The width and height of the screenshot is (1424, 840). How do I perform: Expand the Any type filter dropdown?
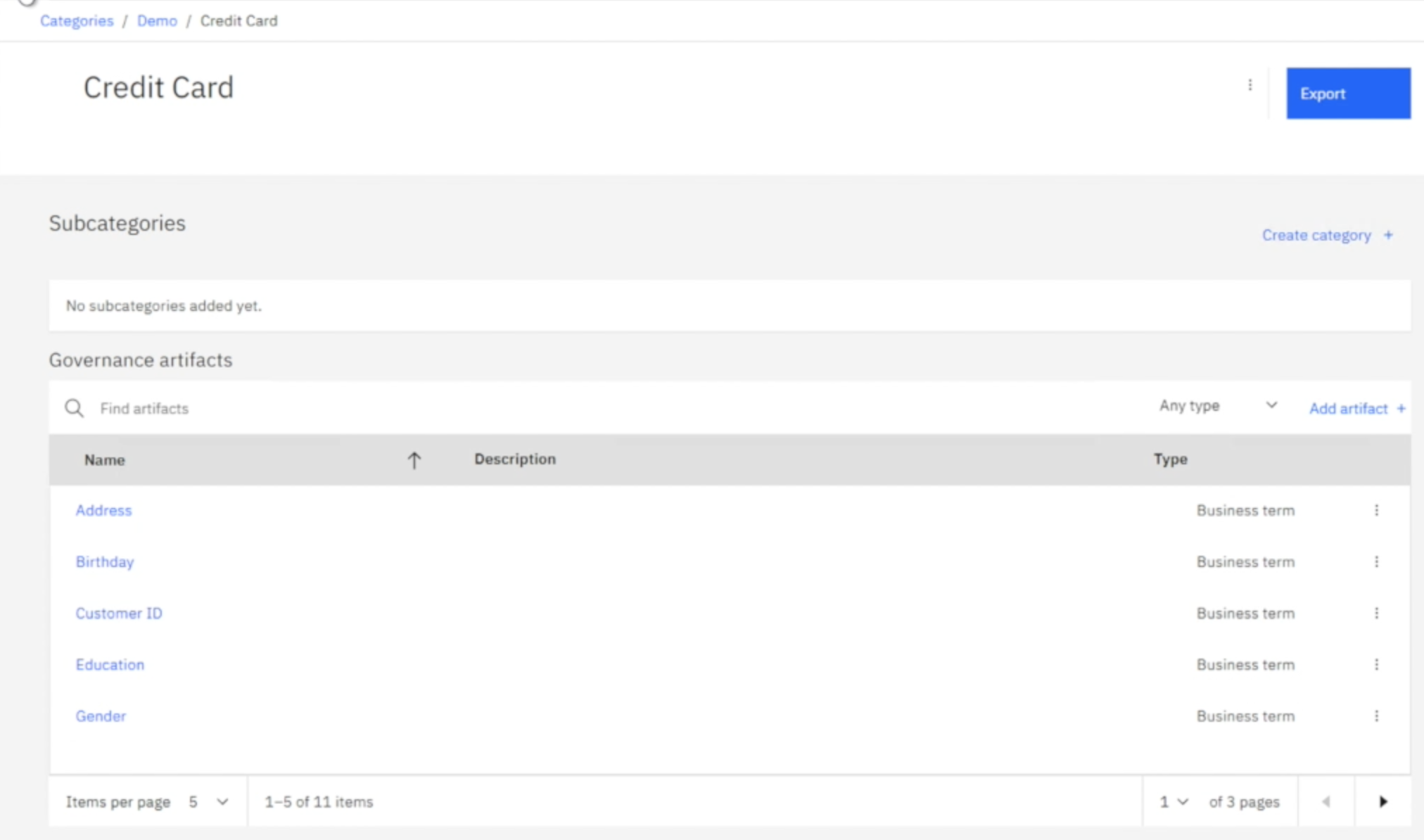click(x=1217, y=406)
